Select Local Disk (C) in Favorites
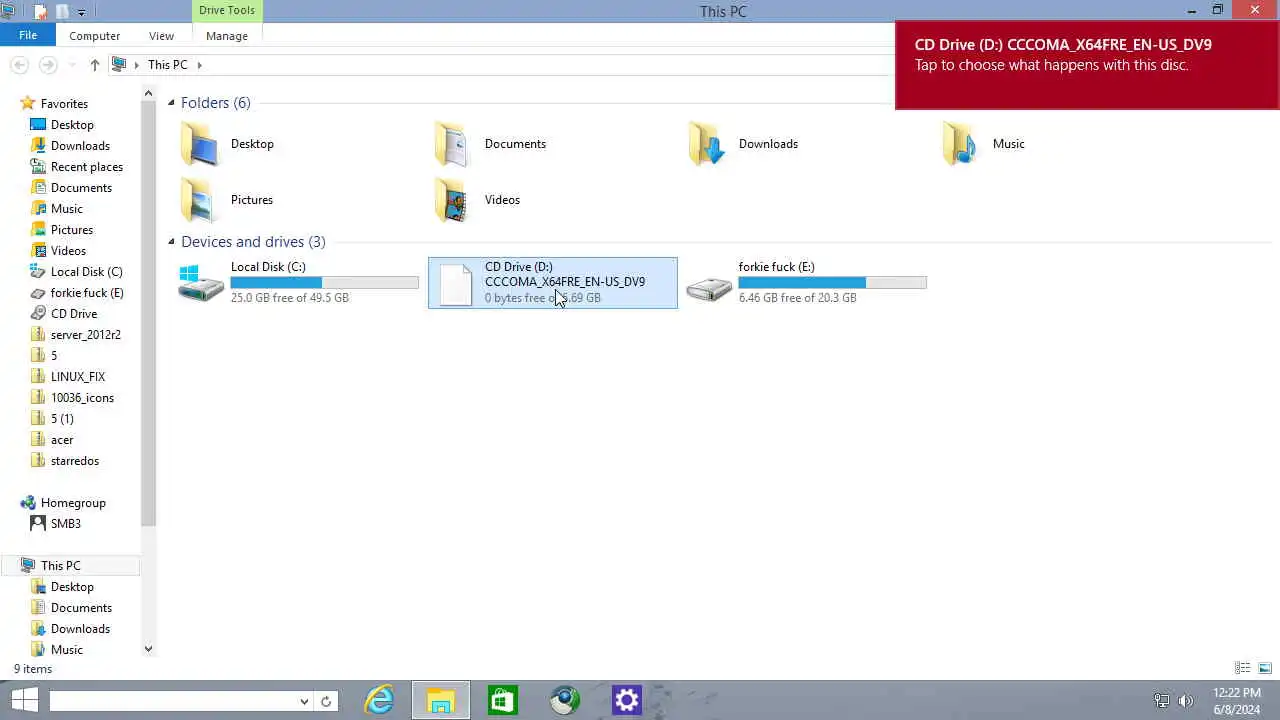The image size is (1280, 720). 87,272
